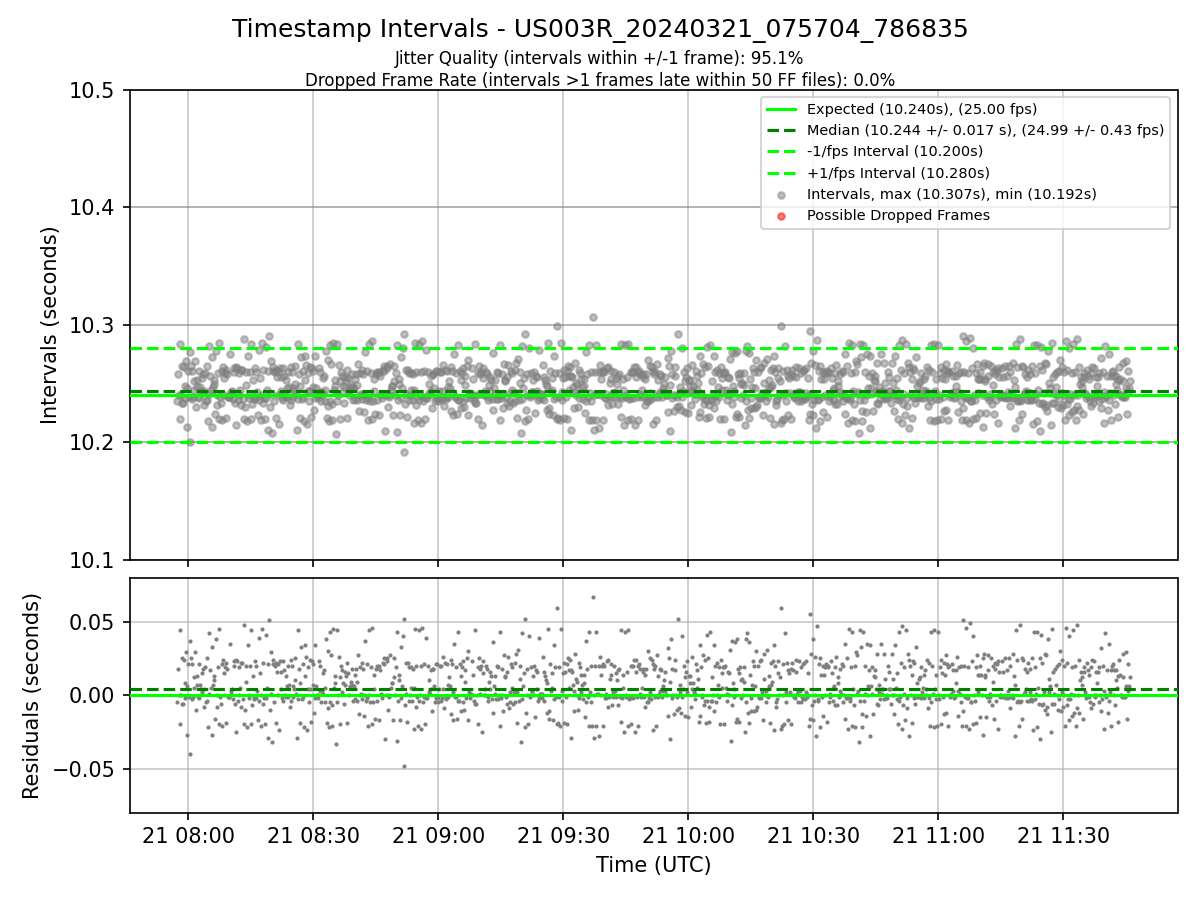Click the Residuals (seconds) y-axis label

tap(31, 696)
